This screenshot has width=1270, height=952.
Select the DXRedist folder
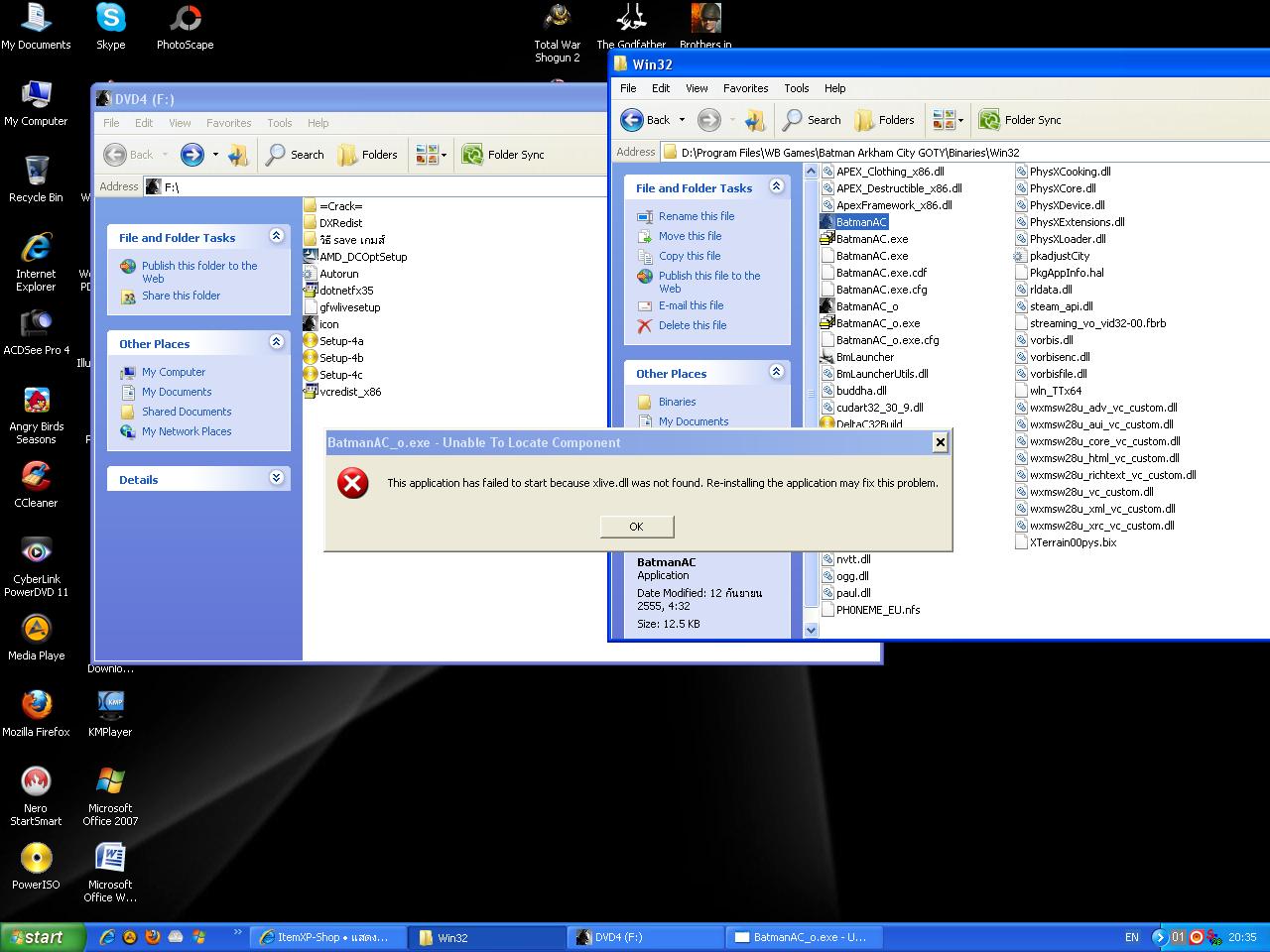(x=340, y=223)
